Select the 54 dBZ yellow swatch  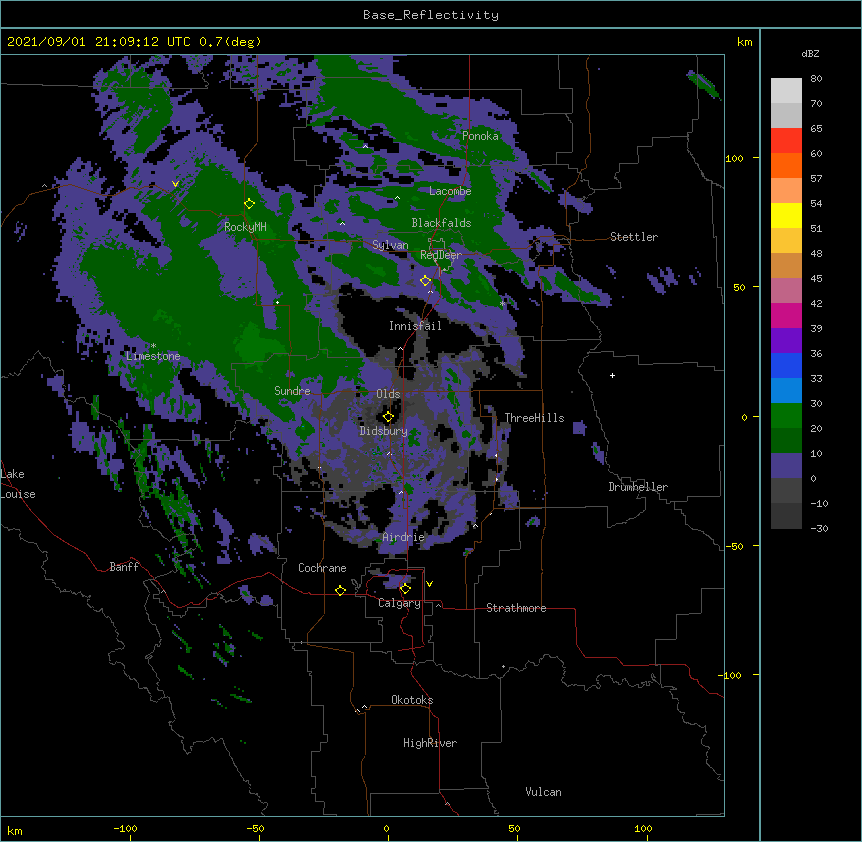coord(786,215)
